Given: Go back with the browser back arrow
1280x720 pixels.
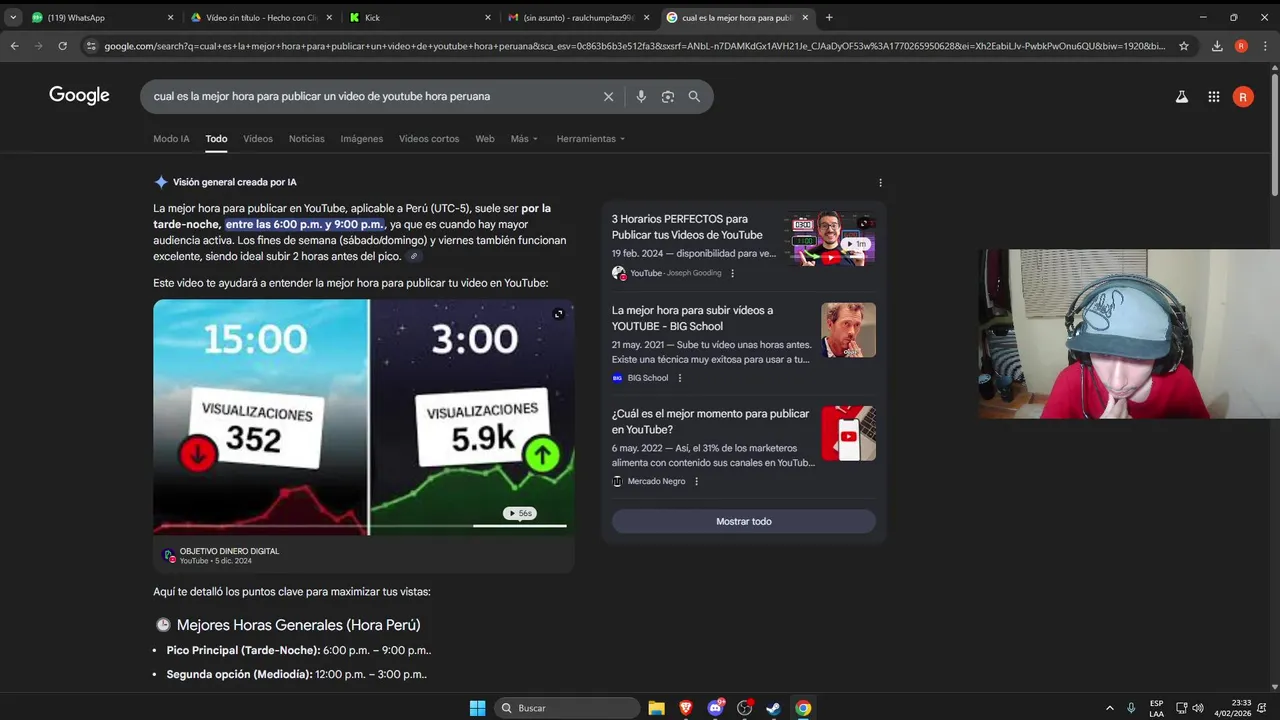Looking at the screenshot, I should (14, 46).
